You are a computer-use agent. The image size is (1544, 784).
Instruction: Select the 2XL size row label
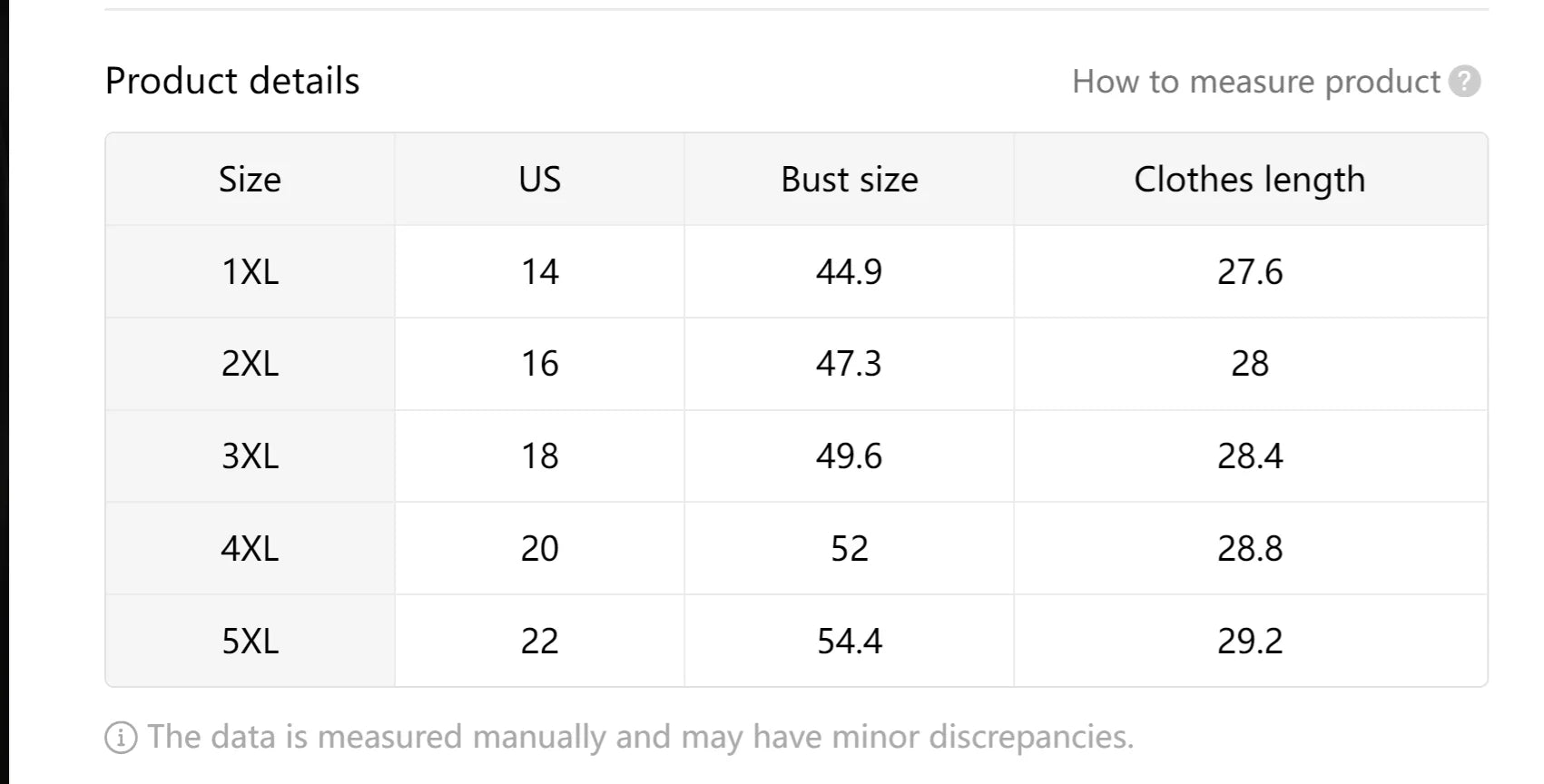pyautogui.click(x=250, y=364)
